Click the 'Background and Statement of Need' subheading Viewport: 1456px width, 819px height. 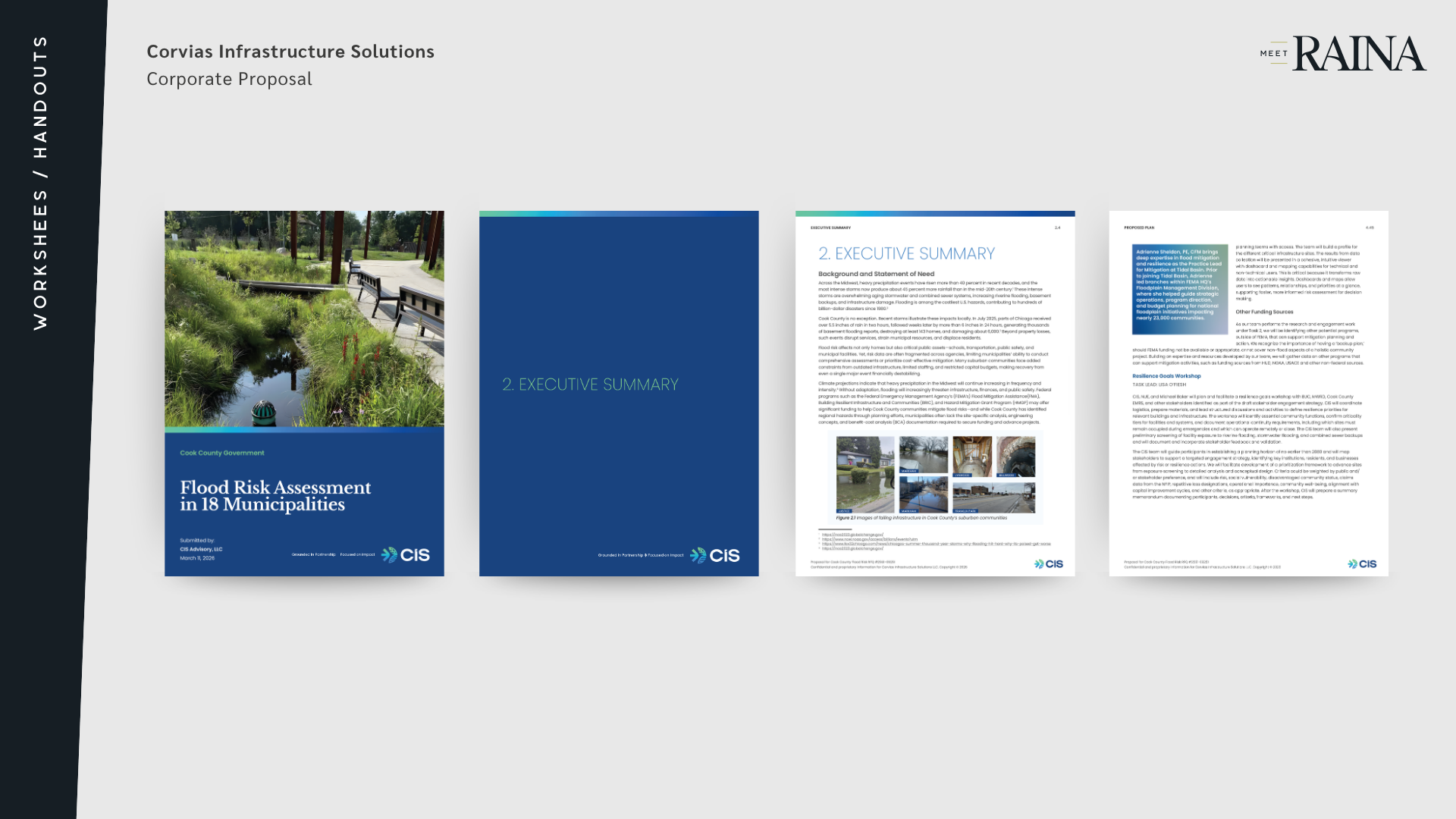pyautogui.click(x=876, y=274)
